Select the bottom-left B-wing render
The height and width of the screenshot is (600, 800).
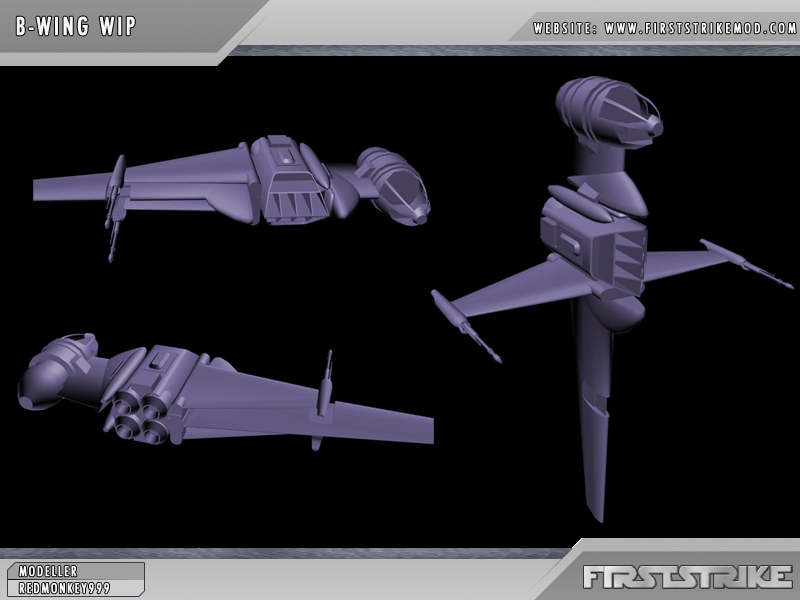(220, 395)
